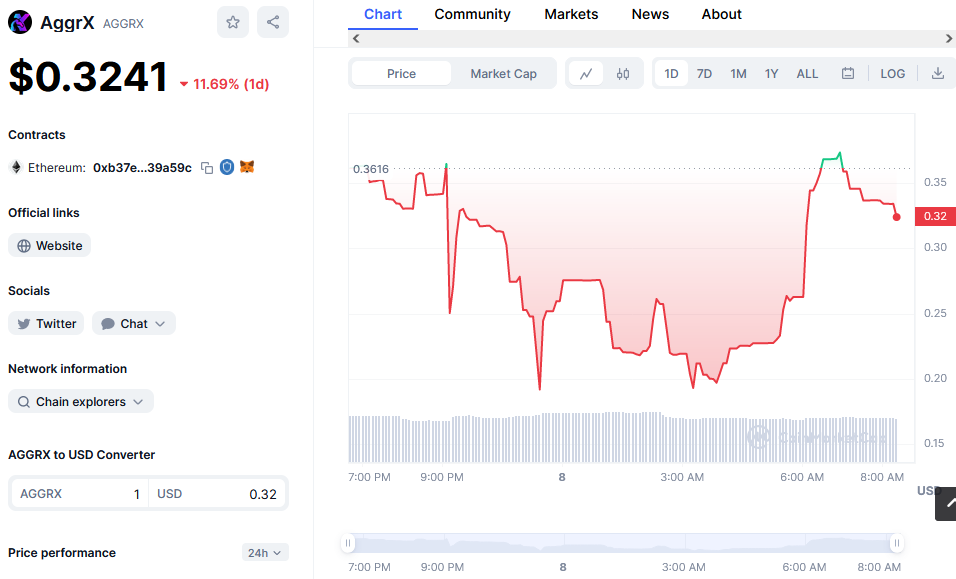The width and height of the screenshot is (956, 579).
Task: Select the Price chart toggle
Action: [x=401, y=74]
